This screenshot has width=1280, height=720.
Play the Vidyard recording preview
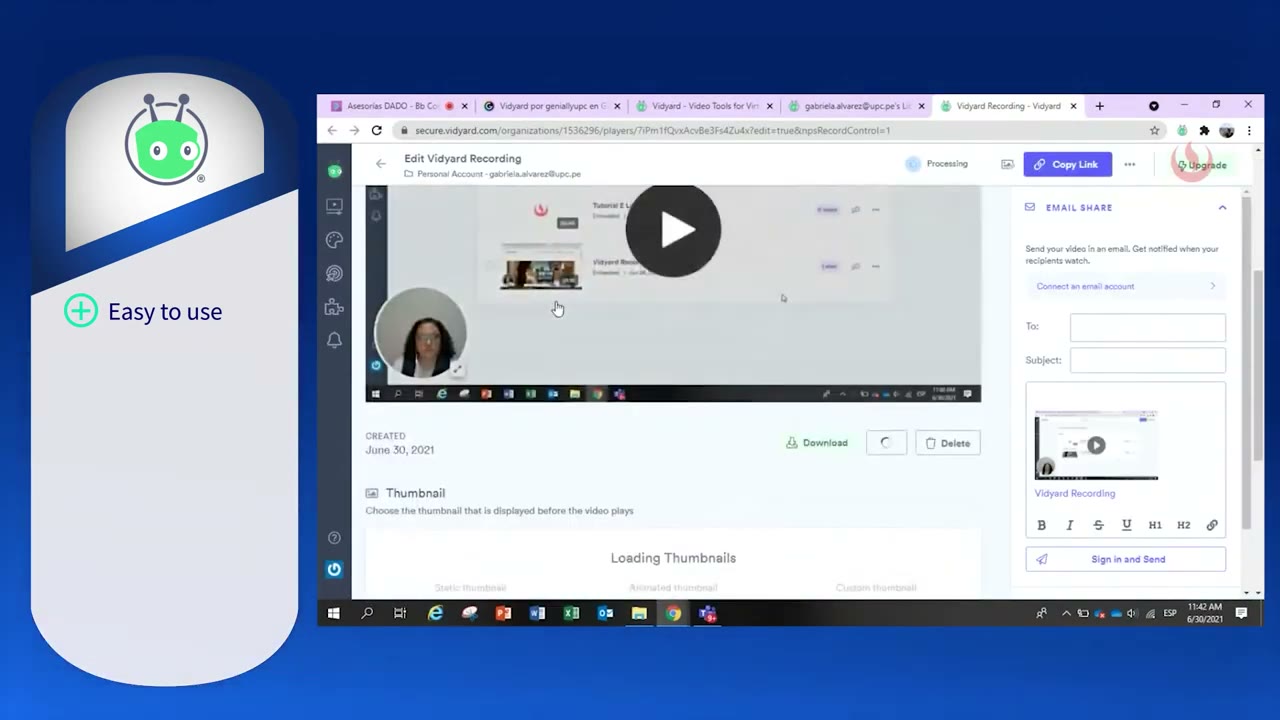tap(673, 230)
